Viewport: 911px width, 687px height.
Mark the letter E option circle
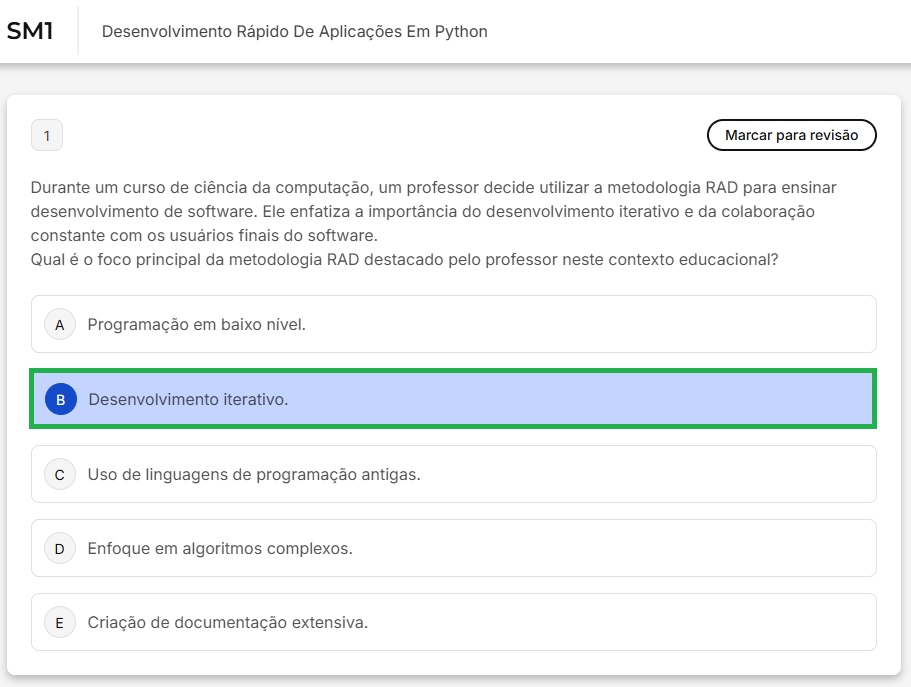click(x=60, y=622)
